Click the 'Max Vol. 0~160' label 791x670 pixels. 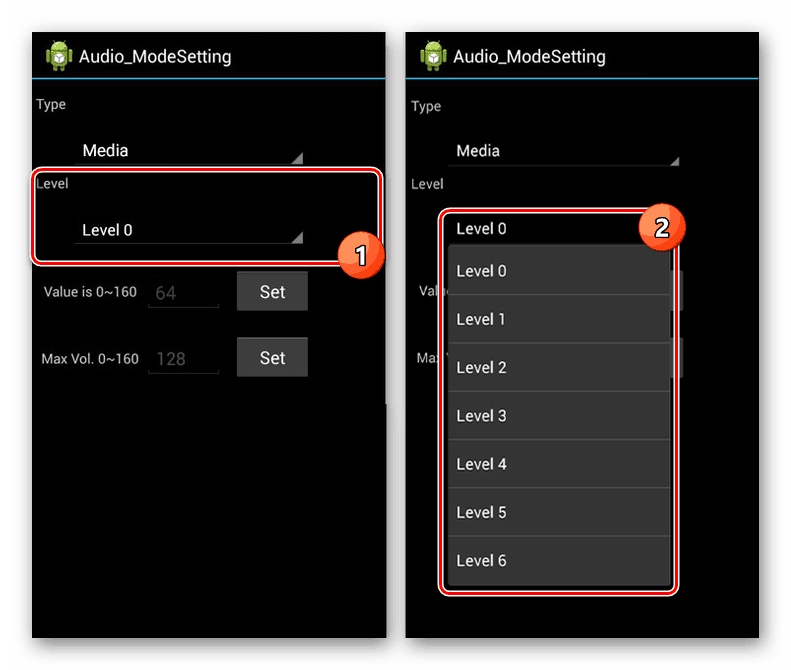click(90, 359)
